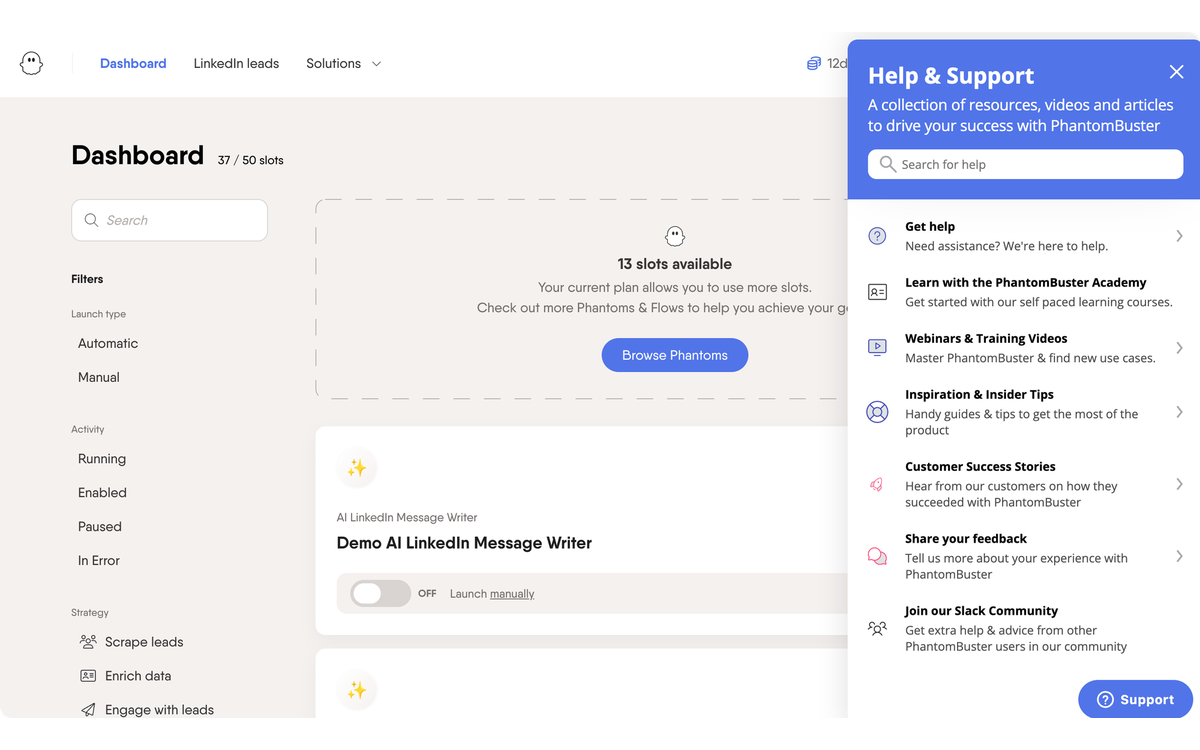Filter by Enabled activity
Image resolution: width=1200 pixels, height=750 pixels.
pyautogui.click(x=102, y=493)
